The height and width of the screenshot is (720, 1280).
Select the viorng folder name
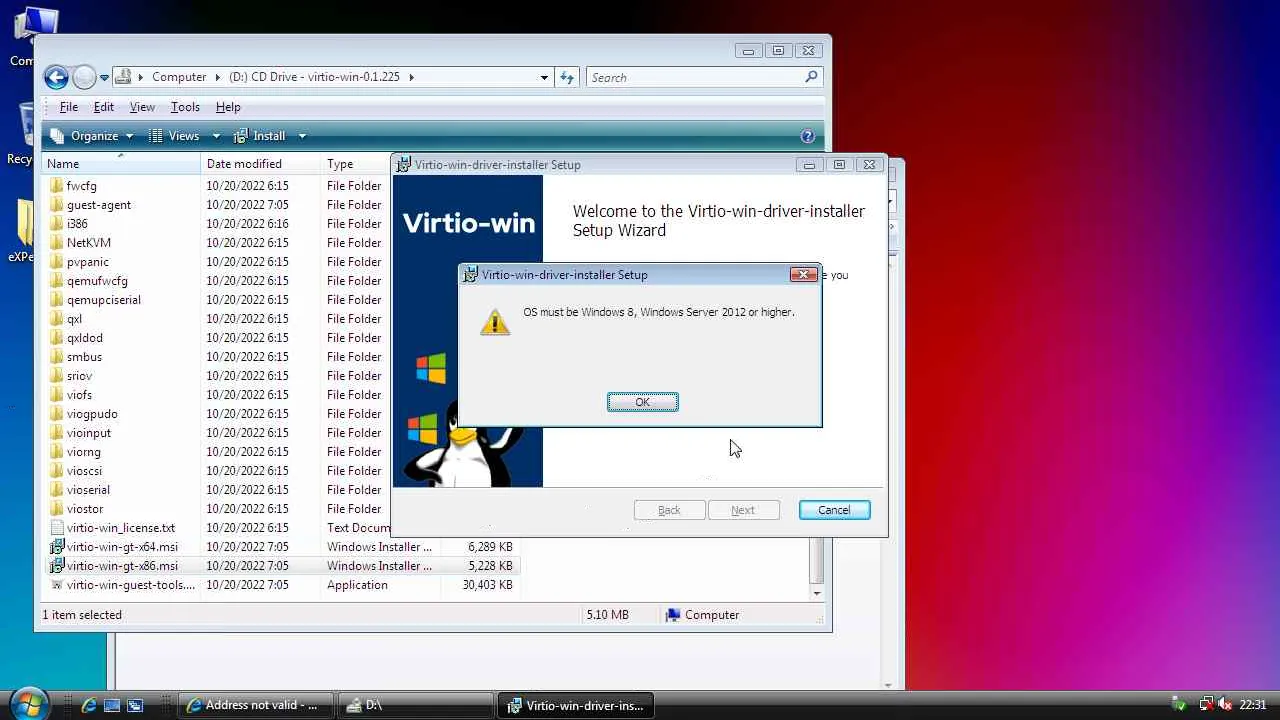(x=83, y=452)
